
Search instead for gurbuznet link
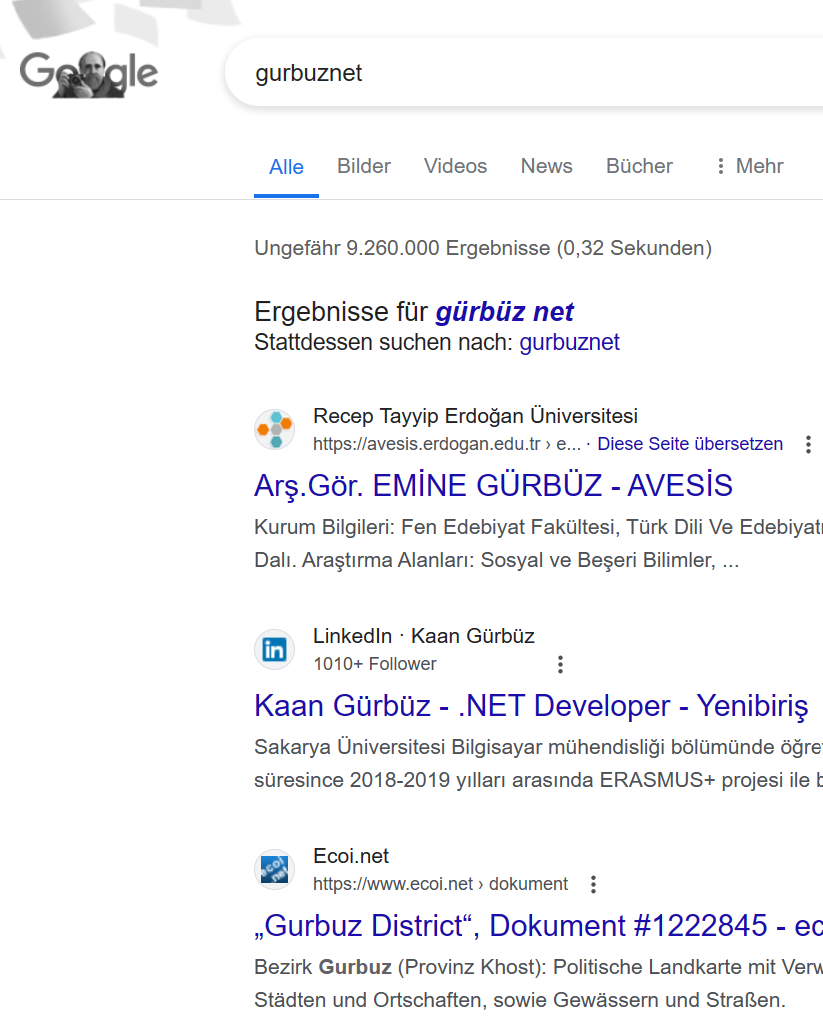pyautogui.click(x=569, y=342)
